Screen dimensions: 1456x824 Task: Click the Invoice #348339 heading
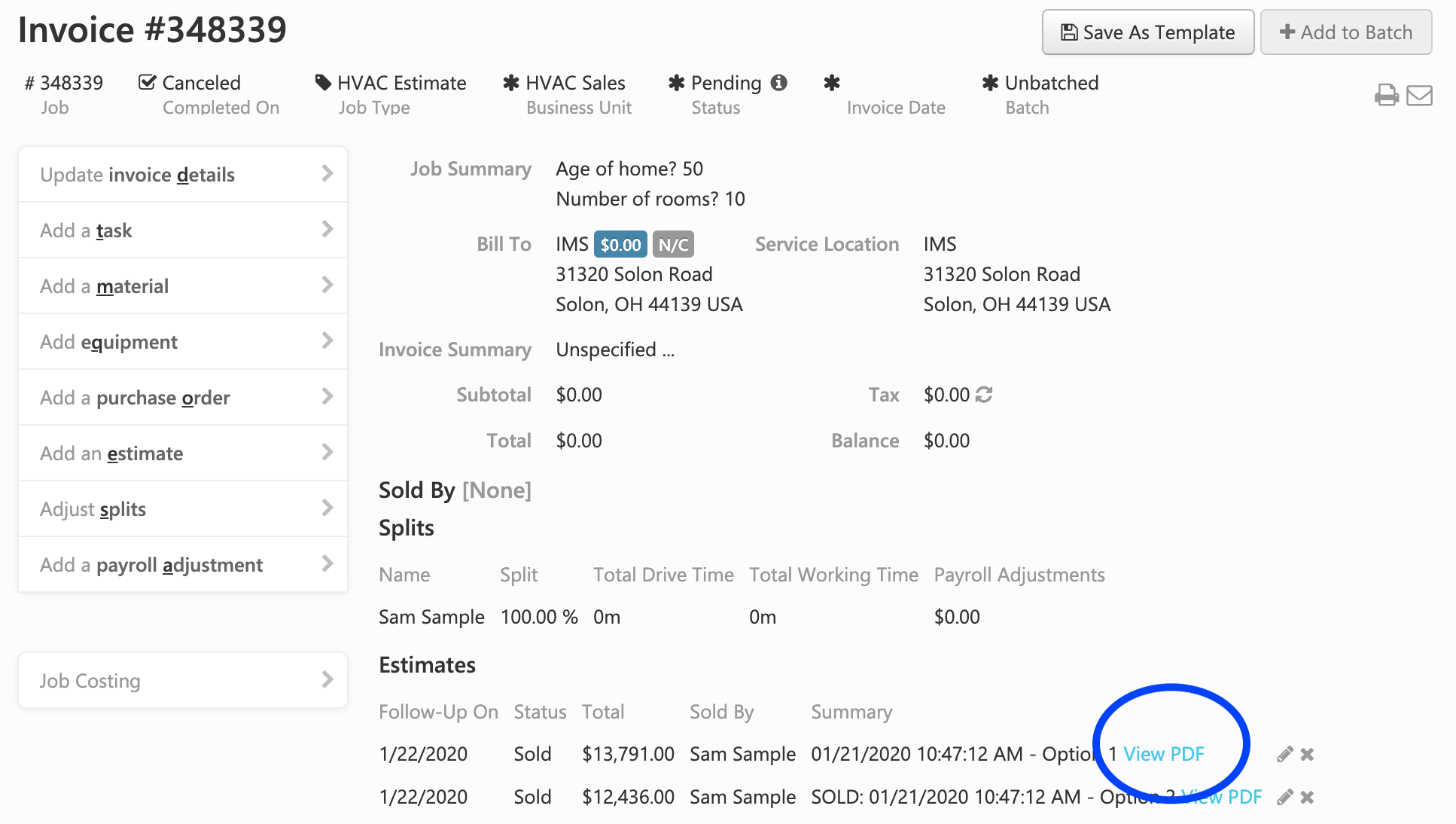point(152,30)
